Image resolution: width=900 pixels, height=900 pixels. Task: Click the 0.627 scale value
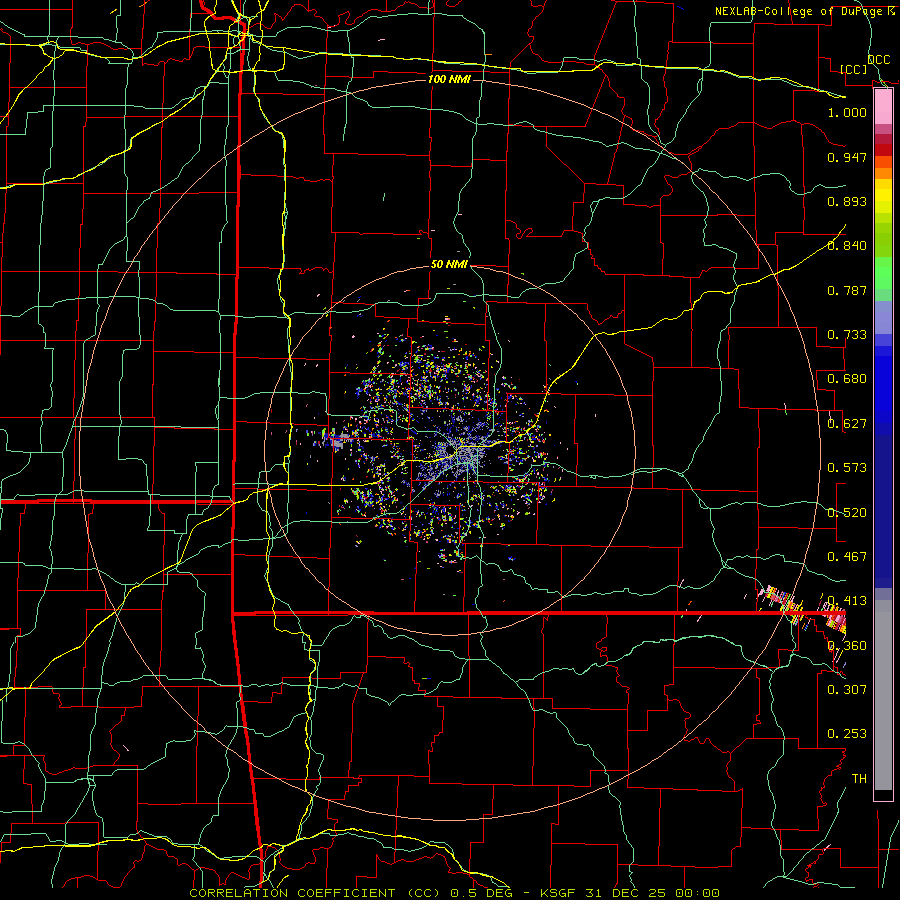pos(847,424)
